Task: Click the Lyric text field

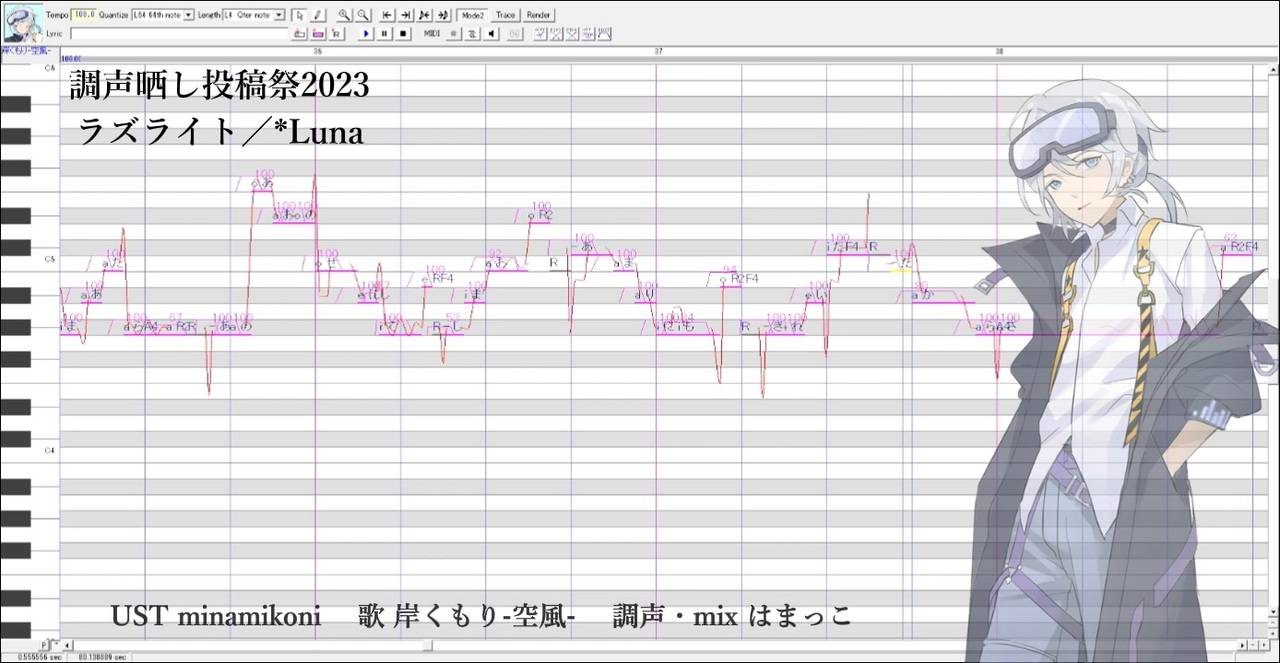Action: click(x=179, y=34)
